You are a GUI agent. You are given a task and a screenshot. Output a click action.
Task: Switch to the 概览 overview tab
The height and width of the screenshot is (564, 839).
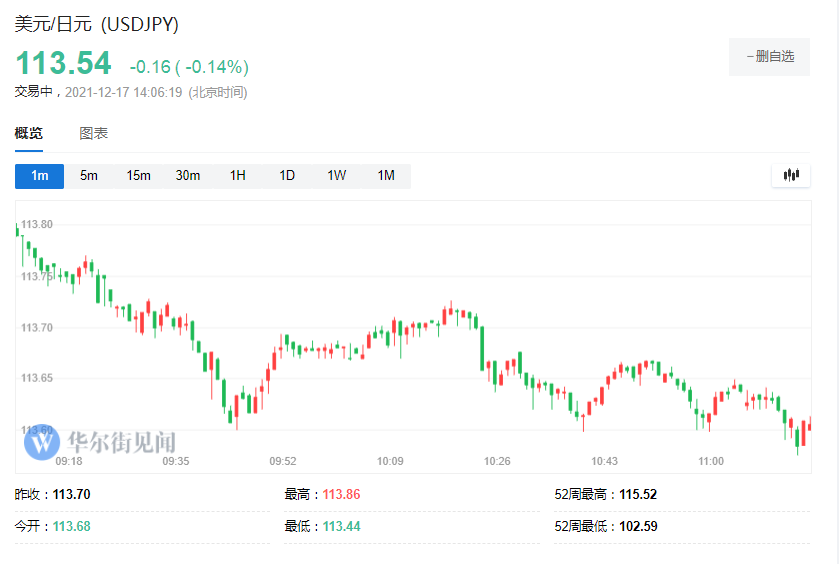[29, 134]
